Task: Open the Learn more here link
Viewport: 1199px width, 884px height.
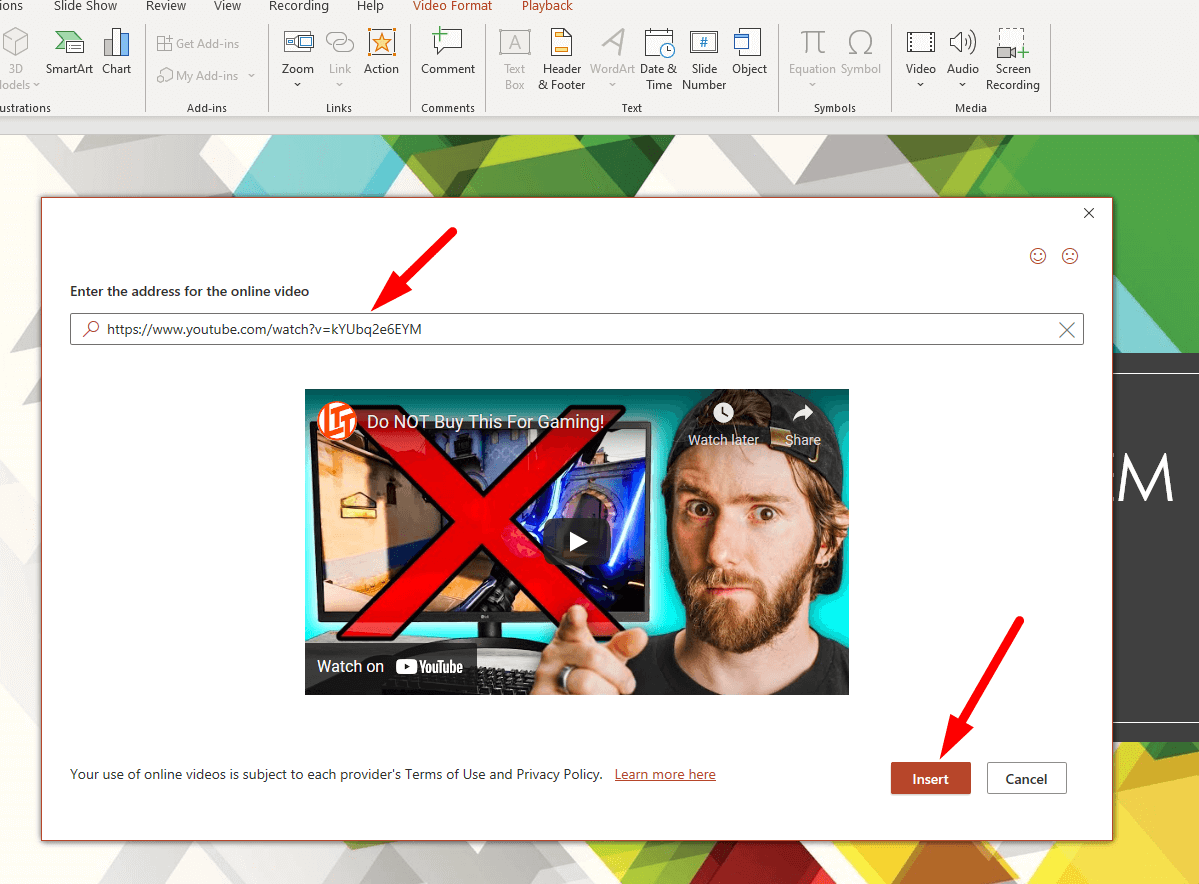Action: (x=664, y=775)
